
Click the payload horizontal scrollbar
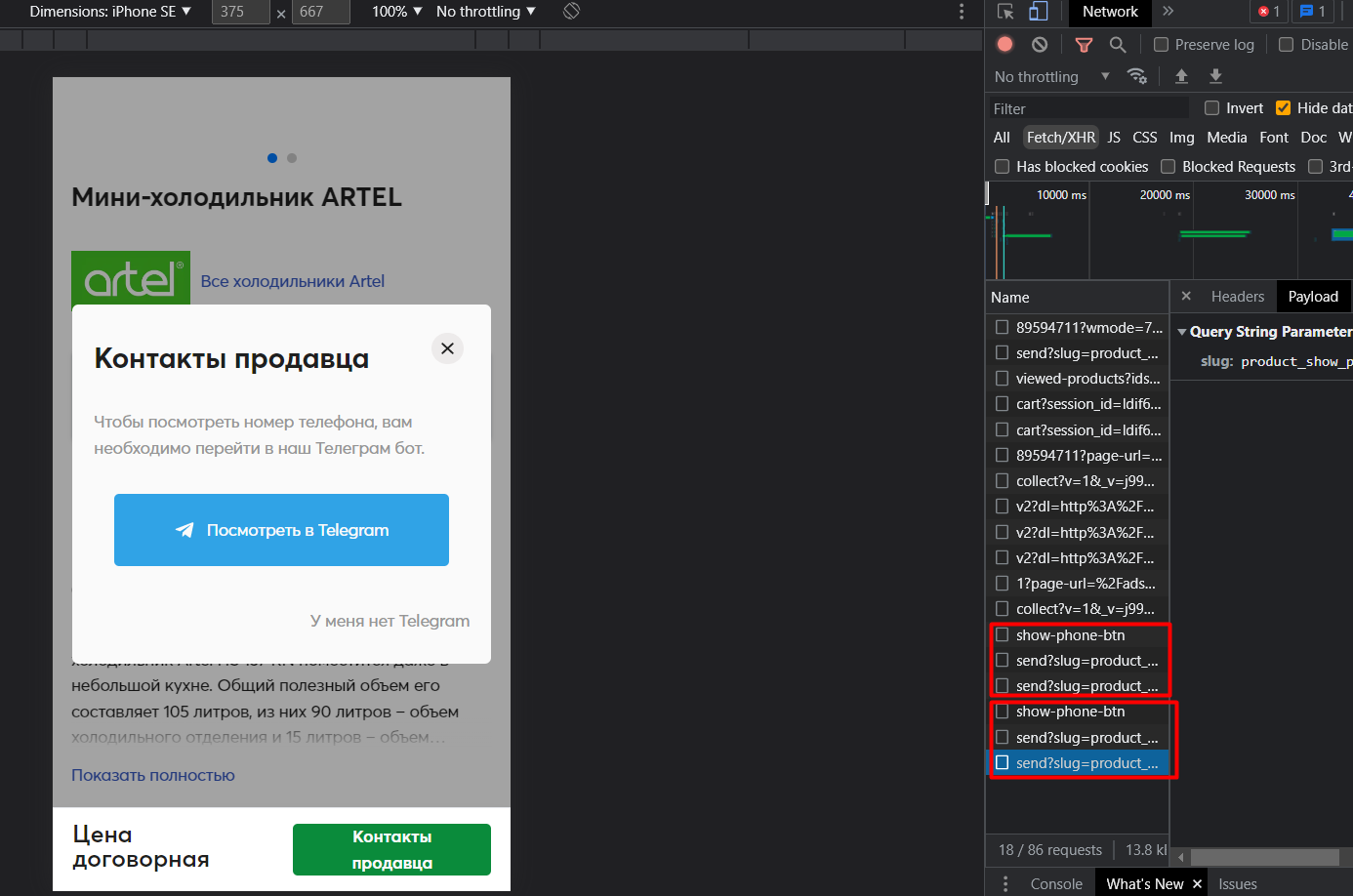click(x=1264, y=857)
